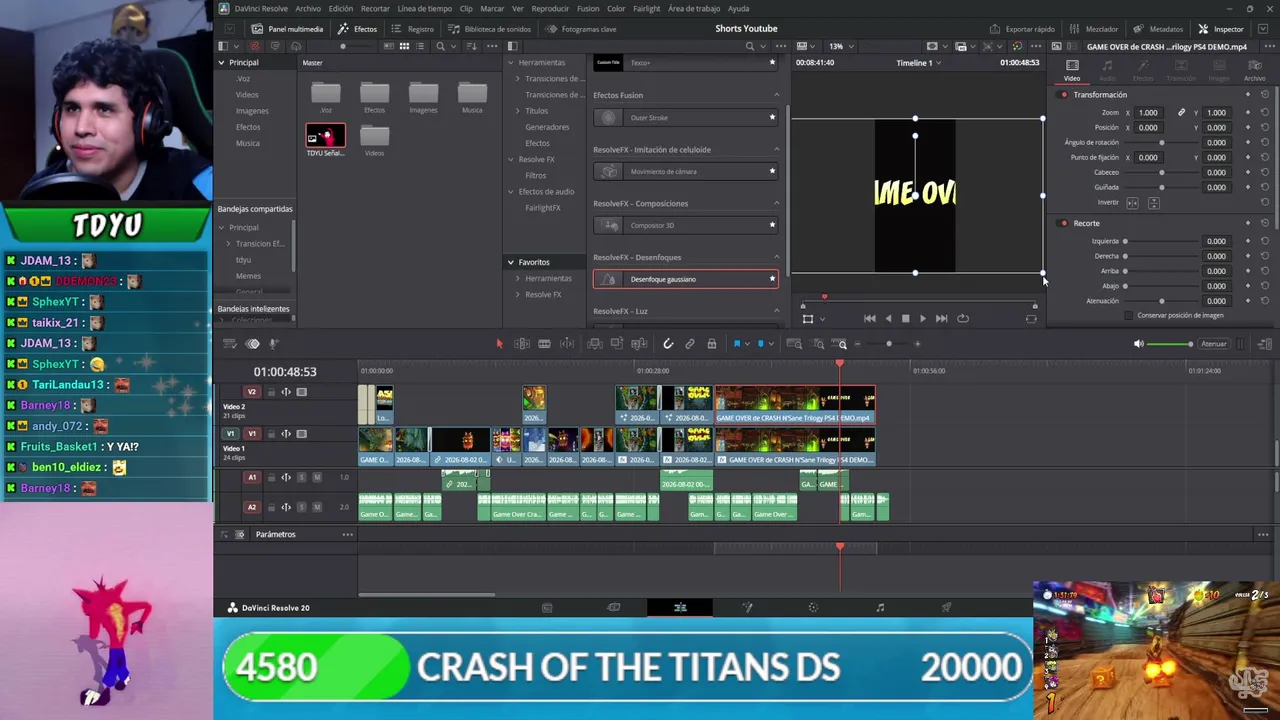Screen dimensions: 1280x720
Task: Open the viewer zoom 13% dropdown
Action: (839, 46)
